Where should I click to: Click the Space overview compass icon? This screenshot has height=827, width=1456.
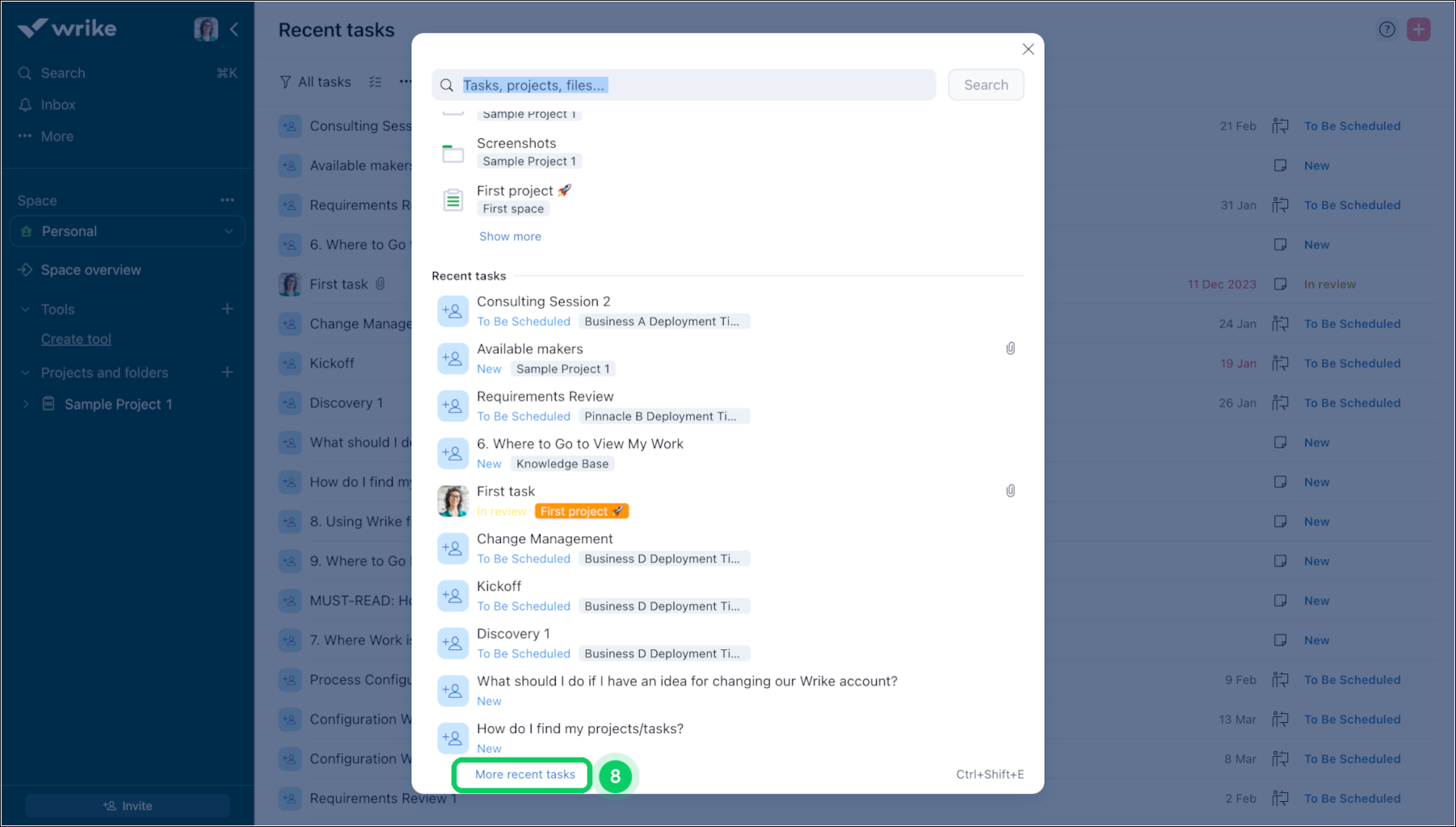(25, 269)
